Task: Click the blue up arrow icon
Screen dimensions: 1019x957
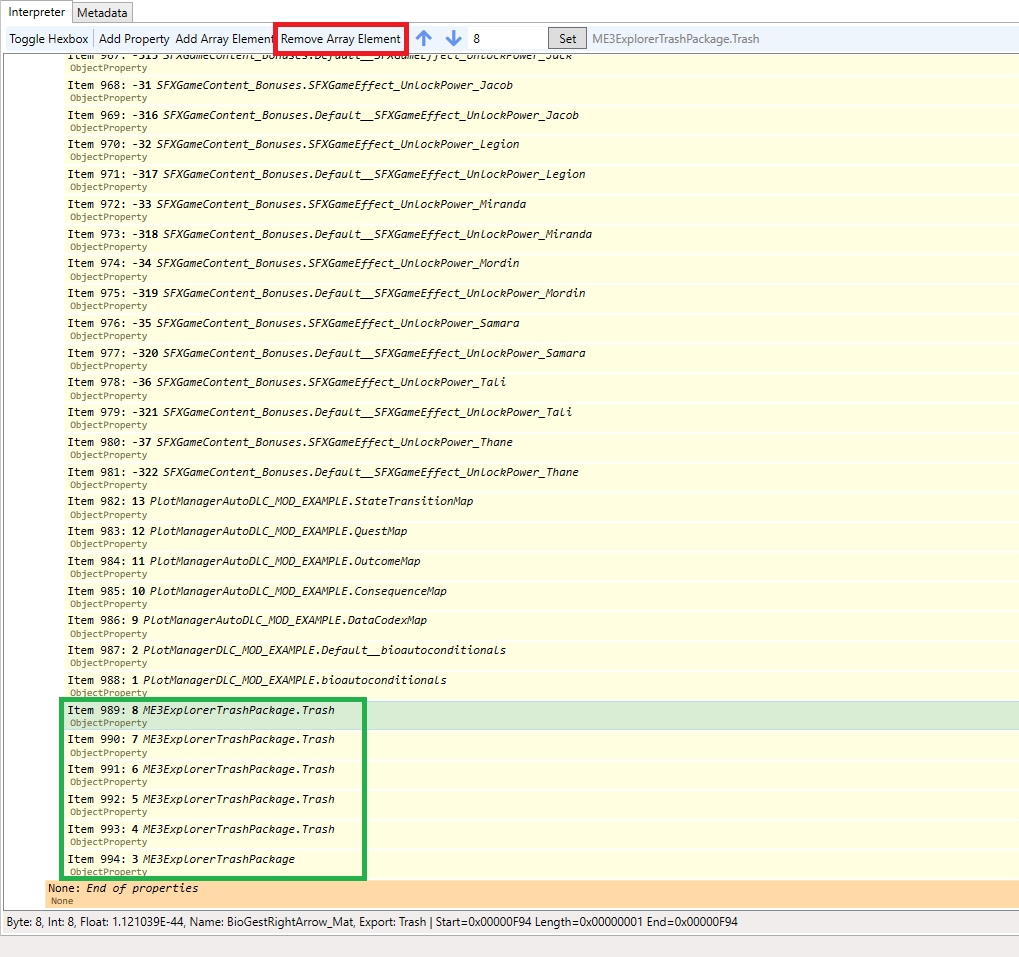Action: pyautogui.click(x=424, y=38)
